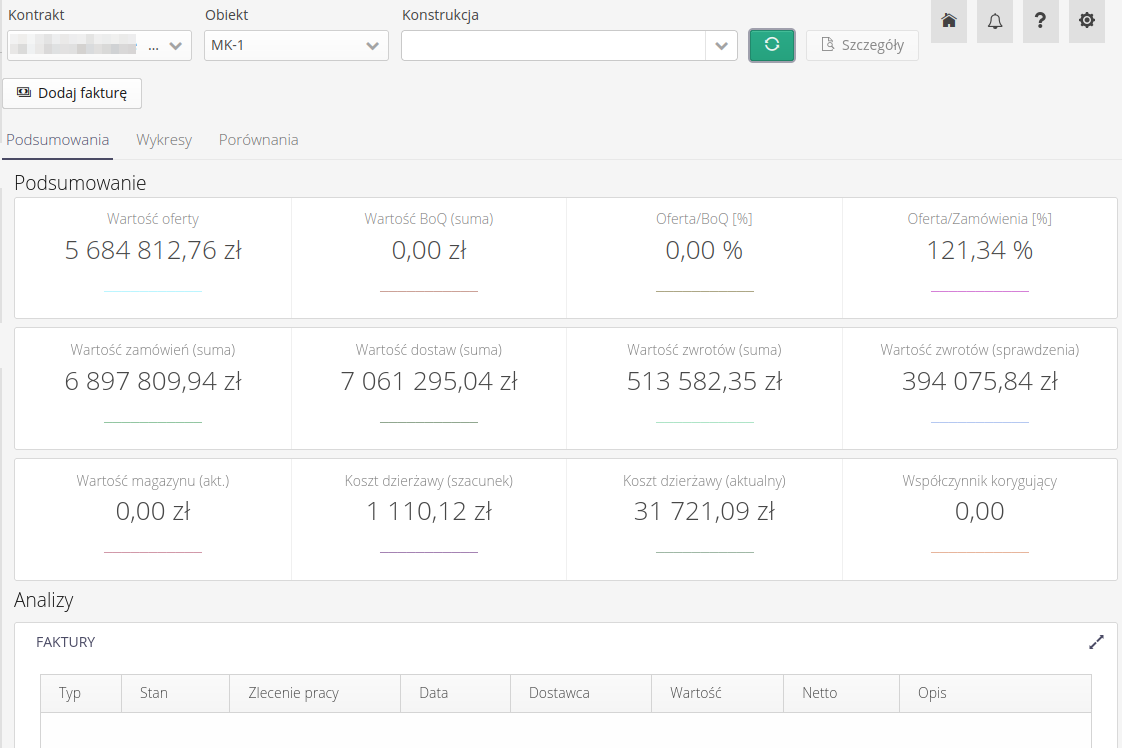
Task: Select the Koszt dzierżawy (aktualny) card
Action: click(x=704, y=519)
